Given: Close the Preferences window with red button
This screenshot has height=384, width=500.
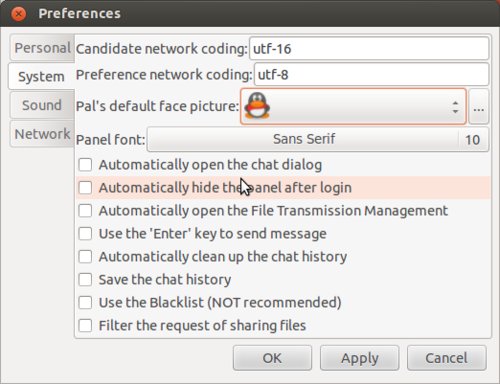Looking at the screenshot, I should click(18, 14).
